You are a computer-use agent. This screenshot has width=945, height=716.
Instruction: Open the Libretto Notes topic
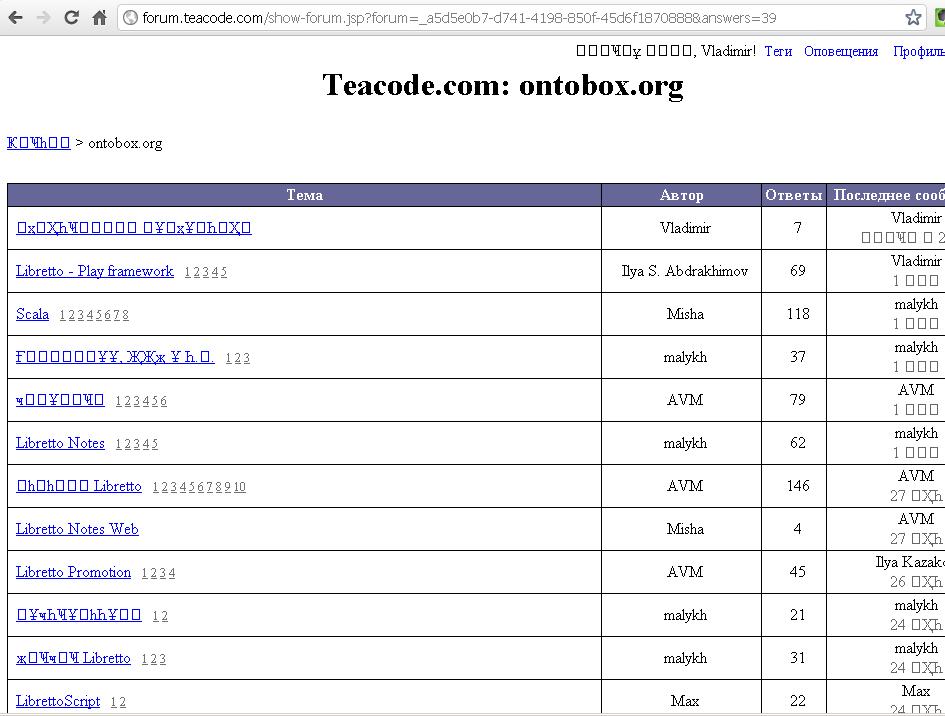click(60, 443)
